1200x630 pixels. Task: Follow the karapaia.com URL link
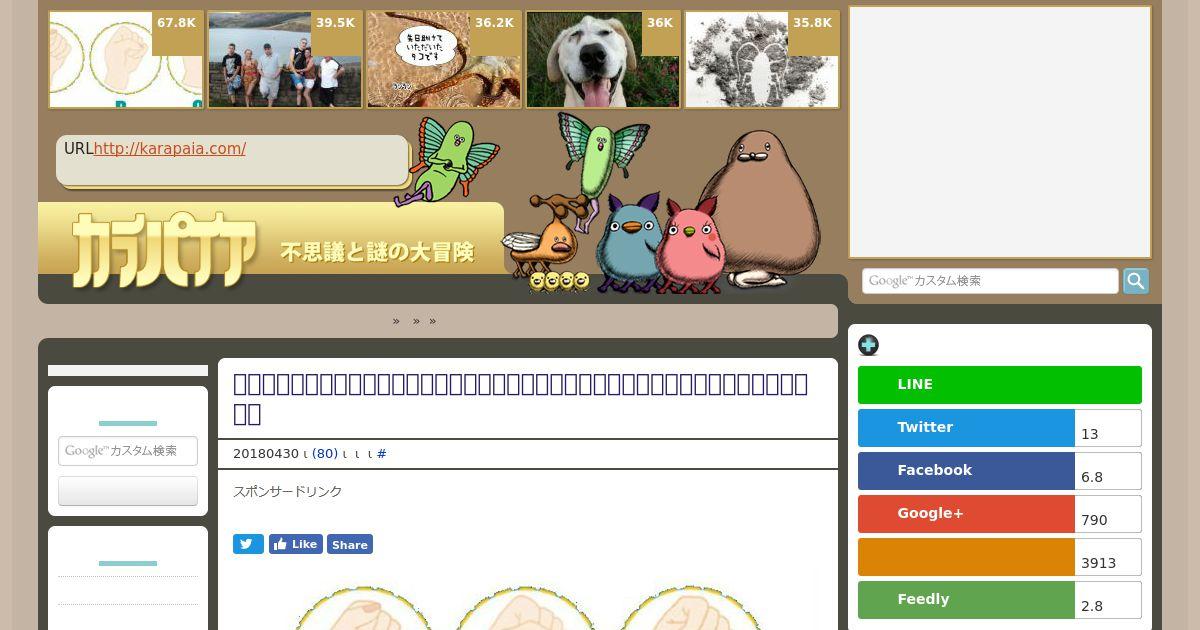point(170,149)
